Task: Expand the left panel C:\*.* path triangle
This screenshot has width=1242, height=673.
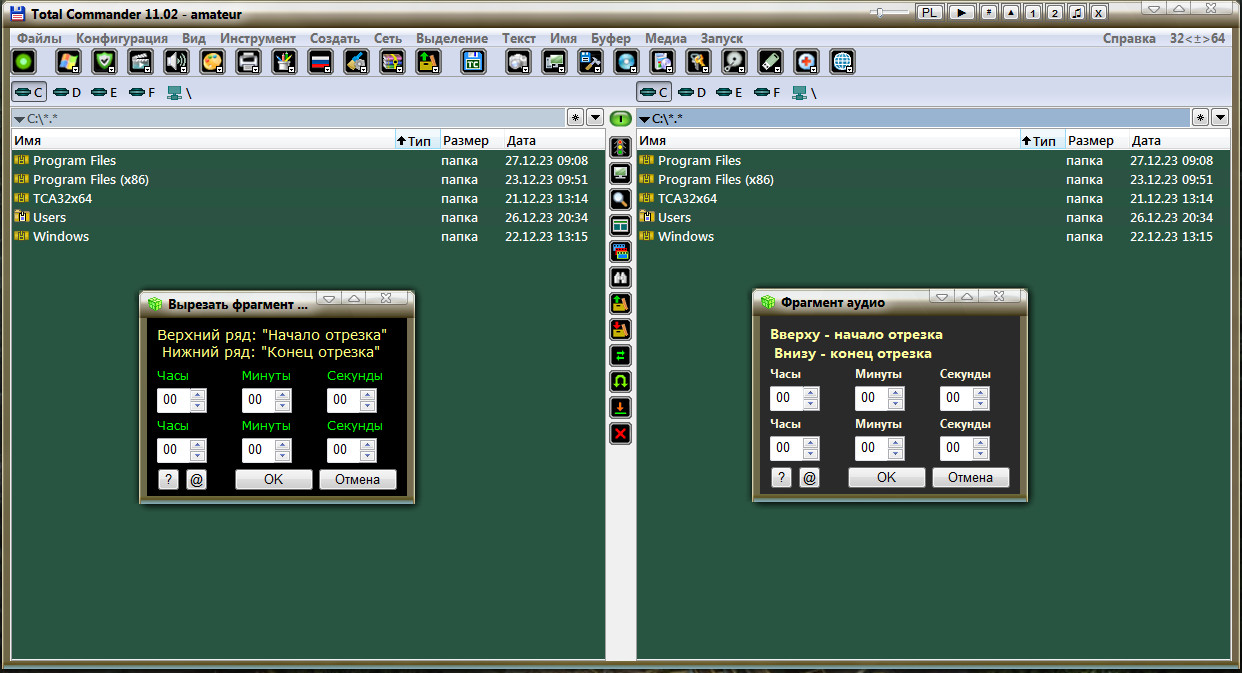Action: 19,119
